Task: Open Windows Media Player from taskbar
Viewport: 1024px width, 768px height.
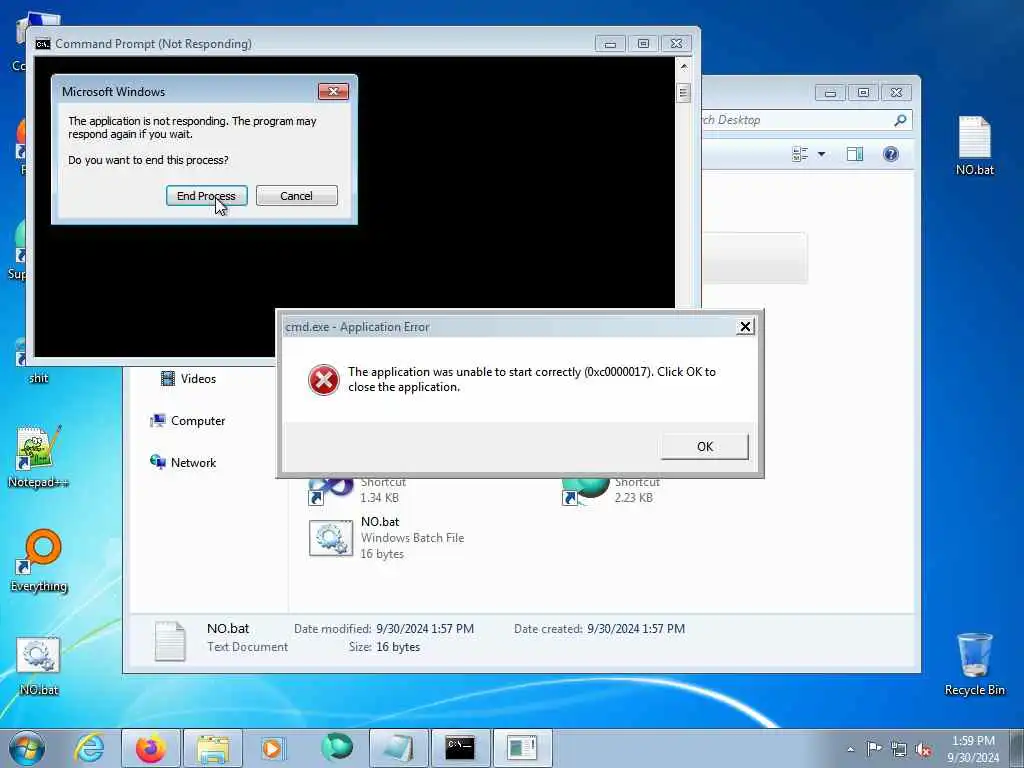Action: point(272,748)
